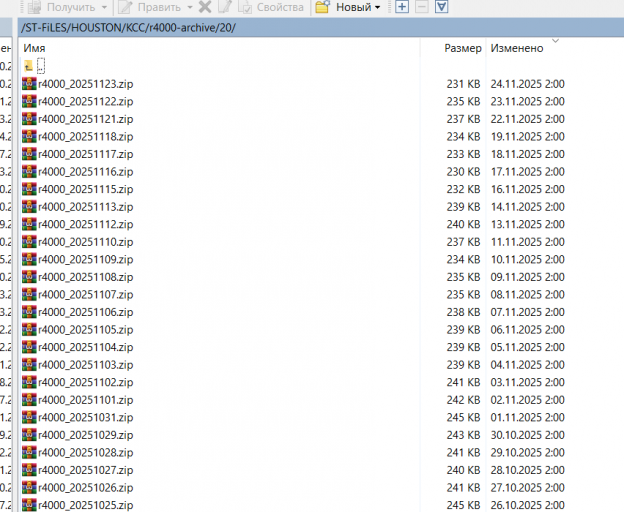Screen dimensions: 624x512
Task: Click size 237 KB of r4000_20251121.zip
Action: (x=463, y=119)
